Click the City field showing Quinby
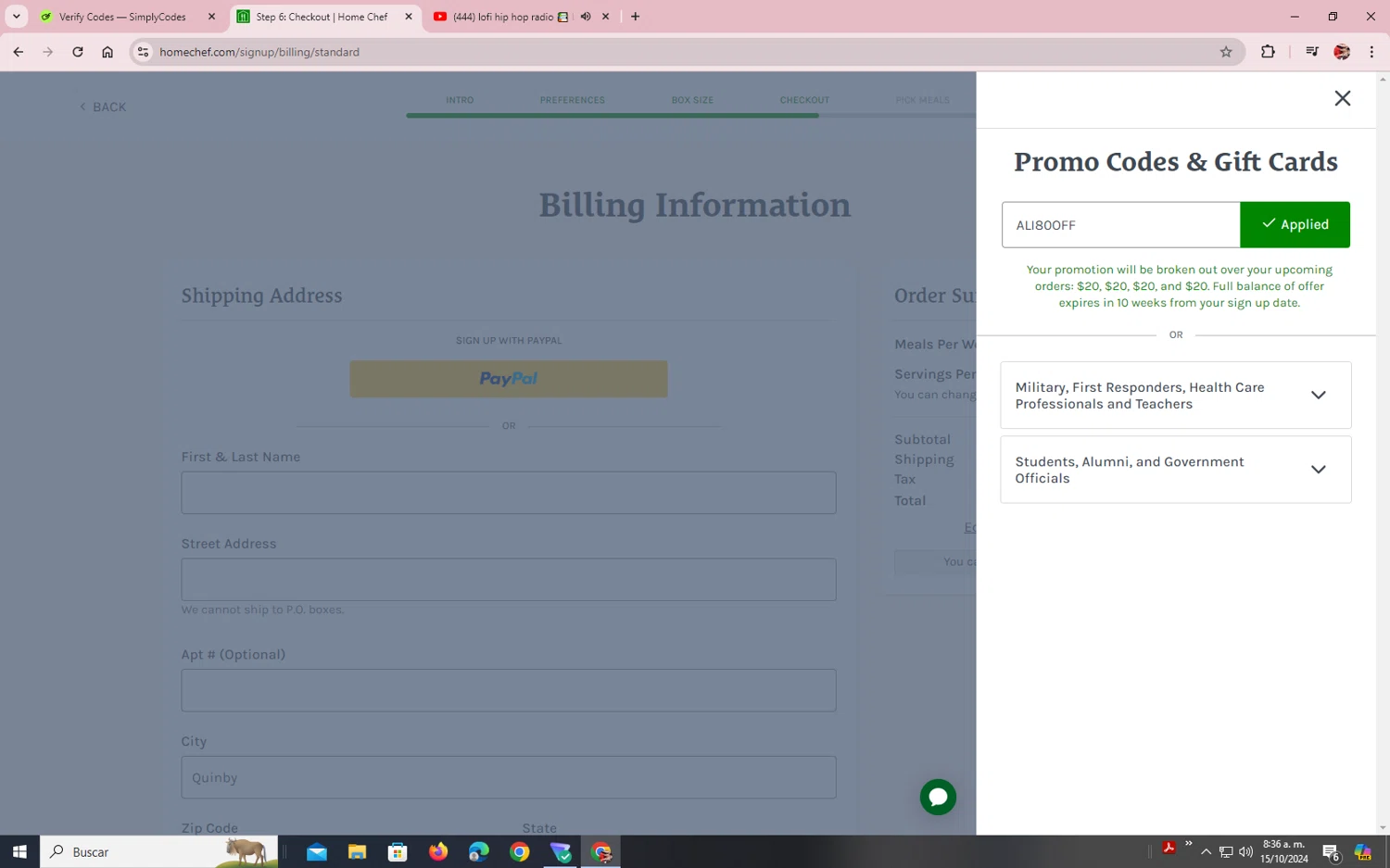Screen dimensions: 1390x868 point(509,777)
